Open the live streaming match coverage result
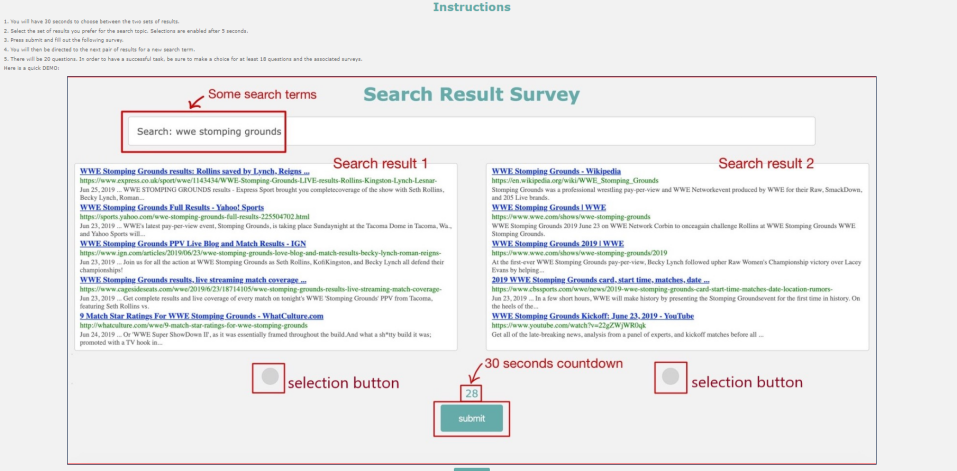 pyautogui.click(x=193, y=279)
